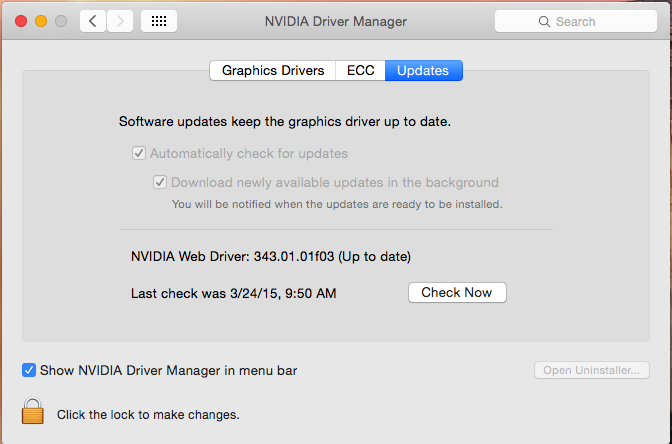
Task: Toggle Automatically check for updates
Action: click(x=139, y=154)
